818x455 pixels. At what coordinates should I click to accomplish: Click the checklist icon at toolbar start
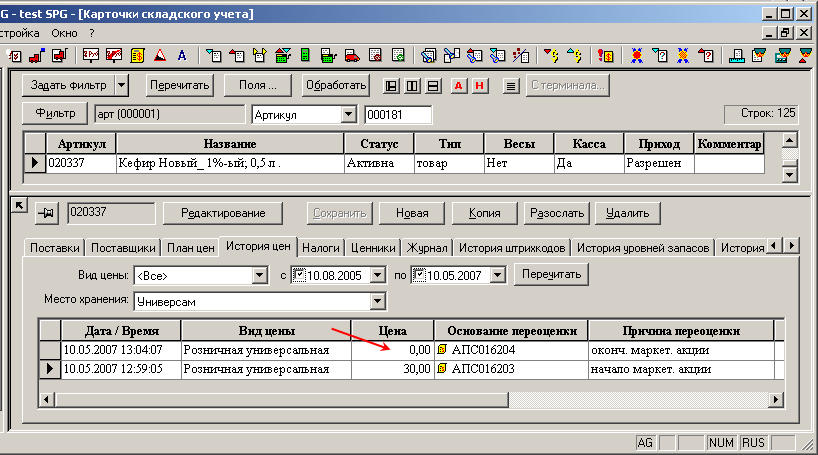pyautogui.click(x=15, y=55)
